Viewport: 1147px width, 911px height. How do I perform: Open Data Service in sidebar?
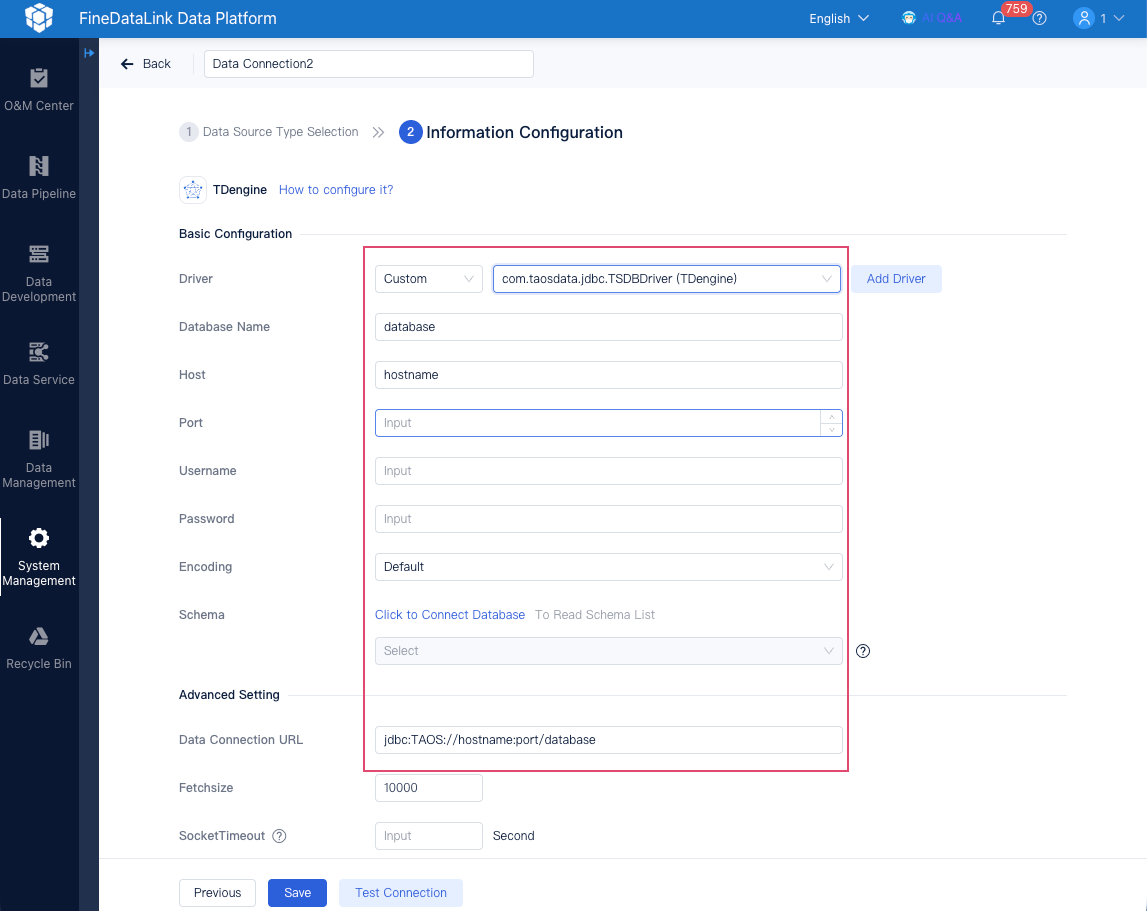39,364
